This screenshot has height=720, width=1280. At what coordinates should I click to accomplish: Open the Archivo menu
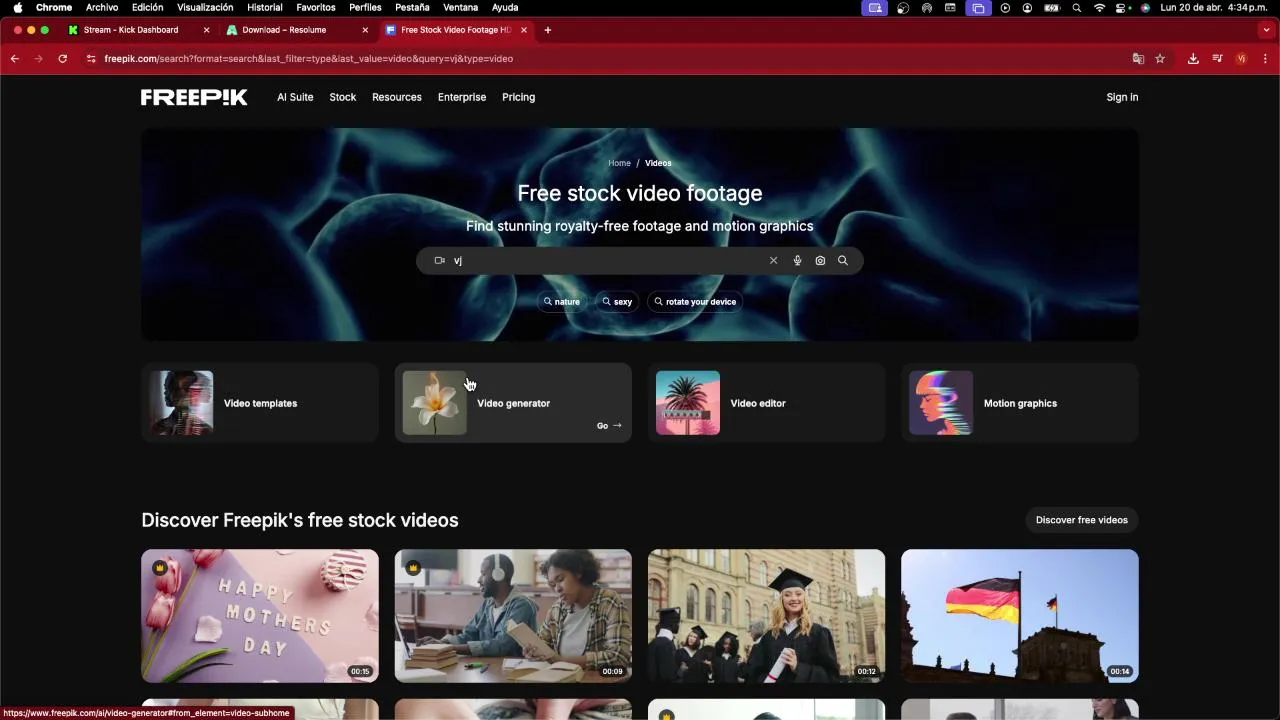[102, 7]
